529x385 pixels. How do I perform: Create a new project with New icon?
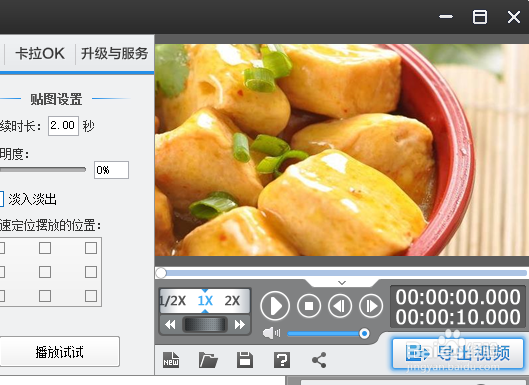tap(171, 360)
